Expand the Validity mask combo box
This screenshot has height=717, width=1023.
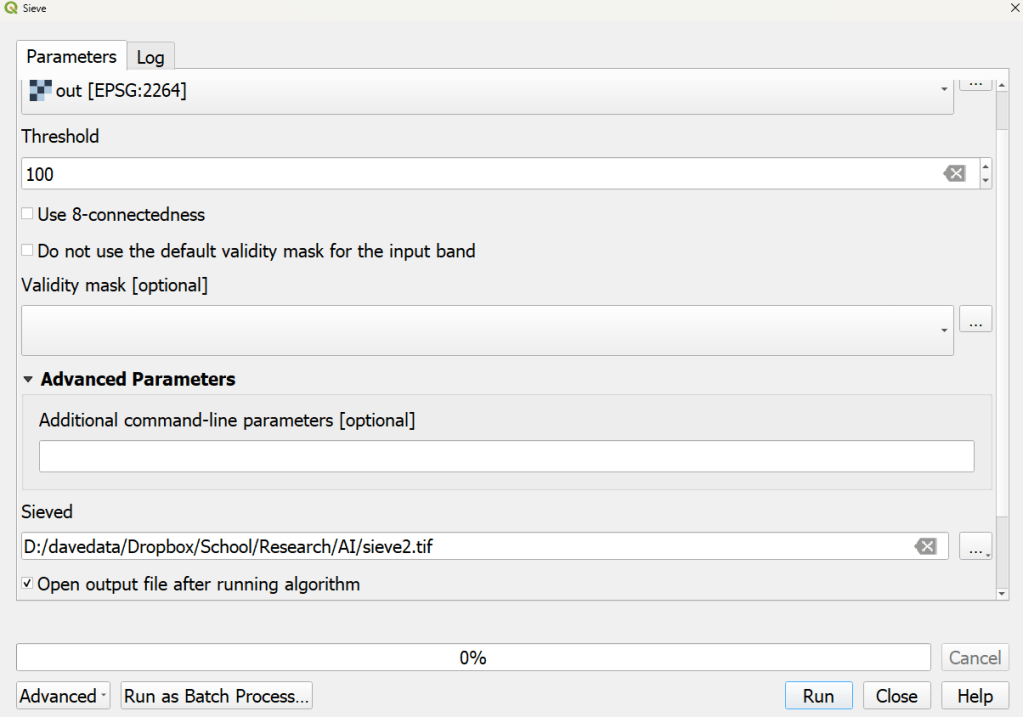(486, 330)
